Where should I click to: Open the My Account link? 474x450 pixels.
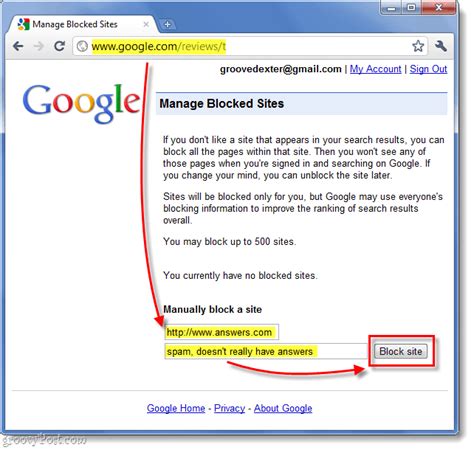pyautogui.click(x=375, y=69)
